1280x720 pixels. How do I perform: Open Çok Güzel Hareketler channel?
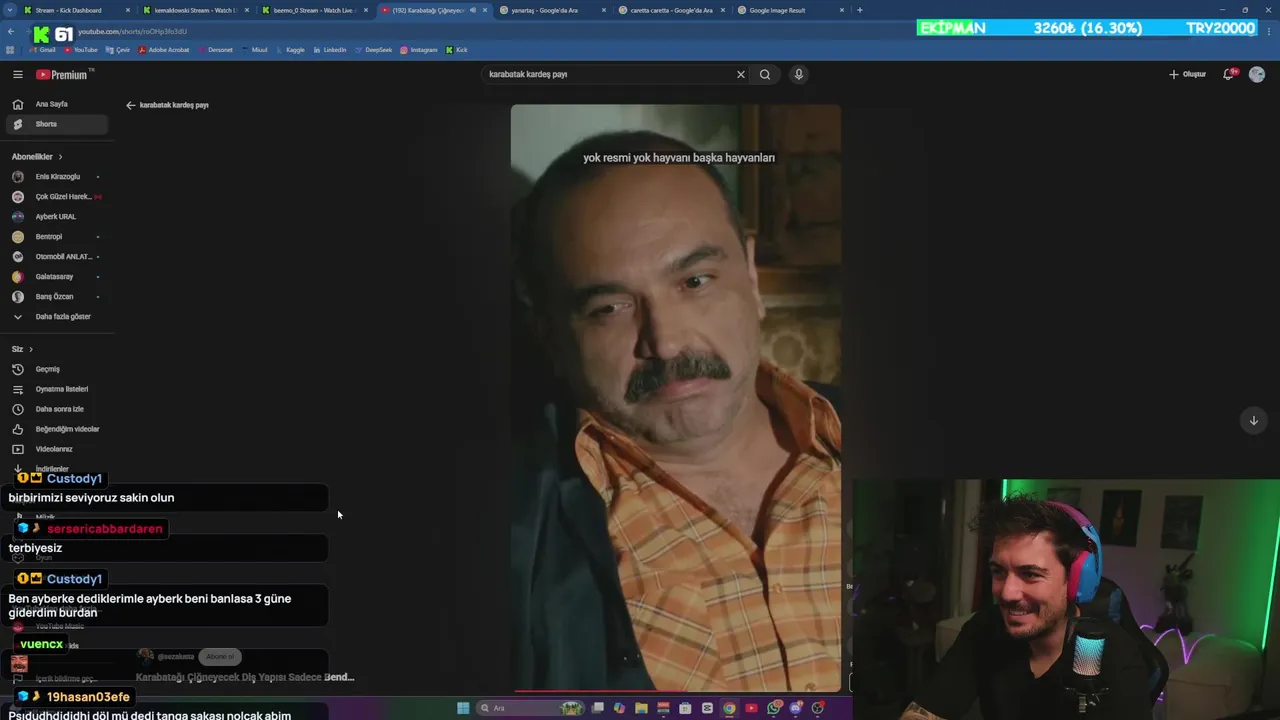click(56, 197)
